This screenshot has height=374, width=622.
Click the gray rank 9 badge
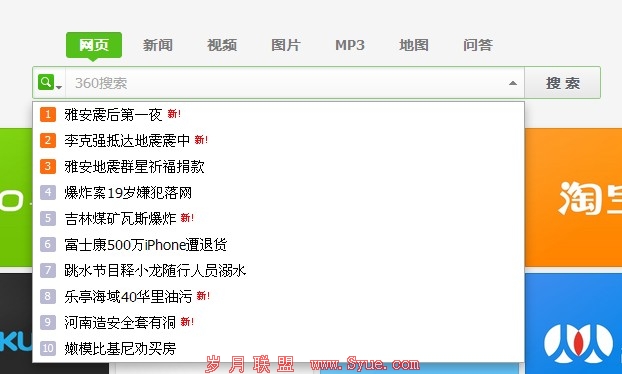click(48, 322)
